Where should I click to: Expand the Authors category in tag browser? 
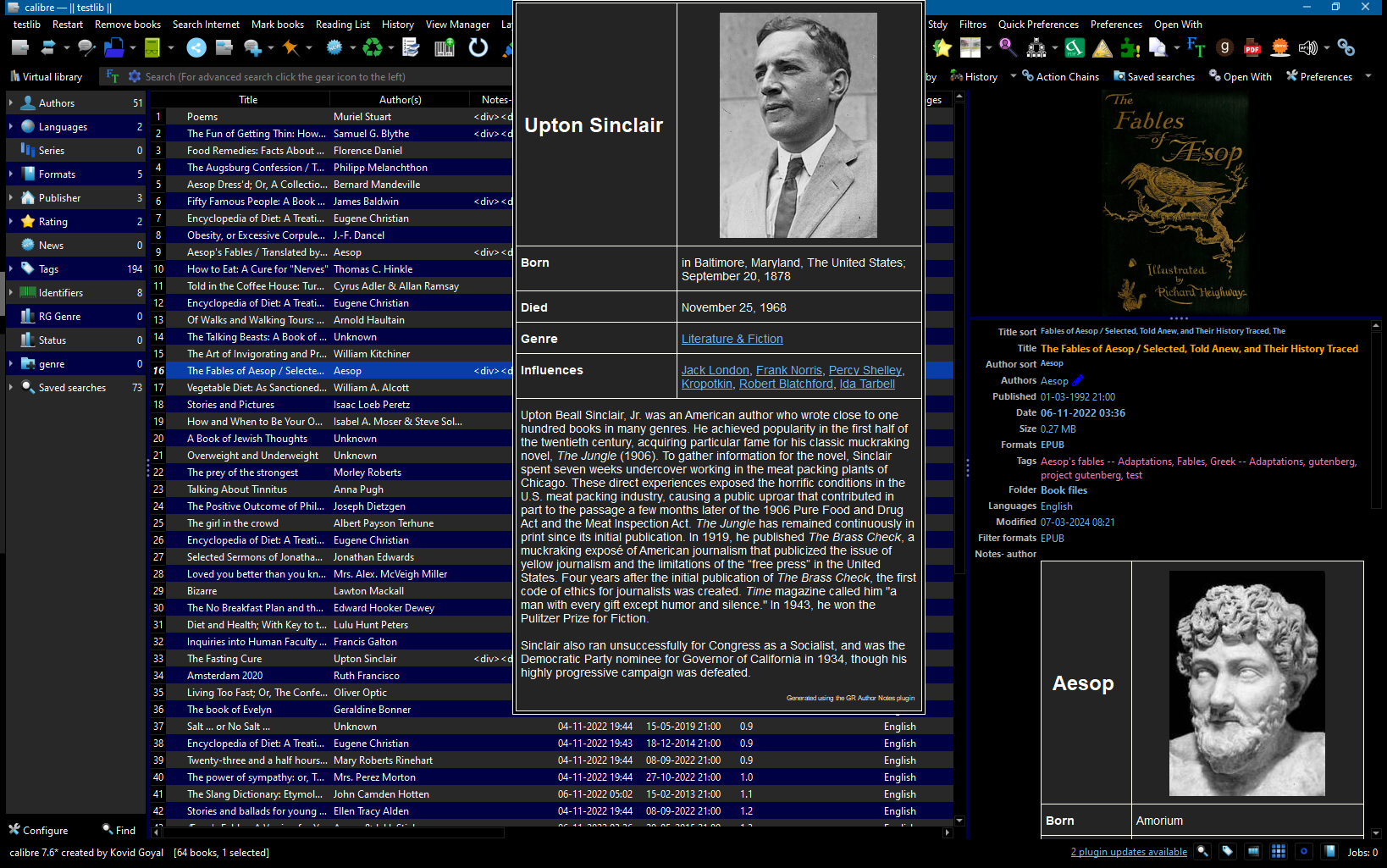coord(11,102)
